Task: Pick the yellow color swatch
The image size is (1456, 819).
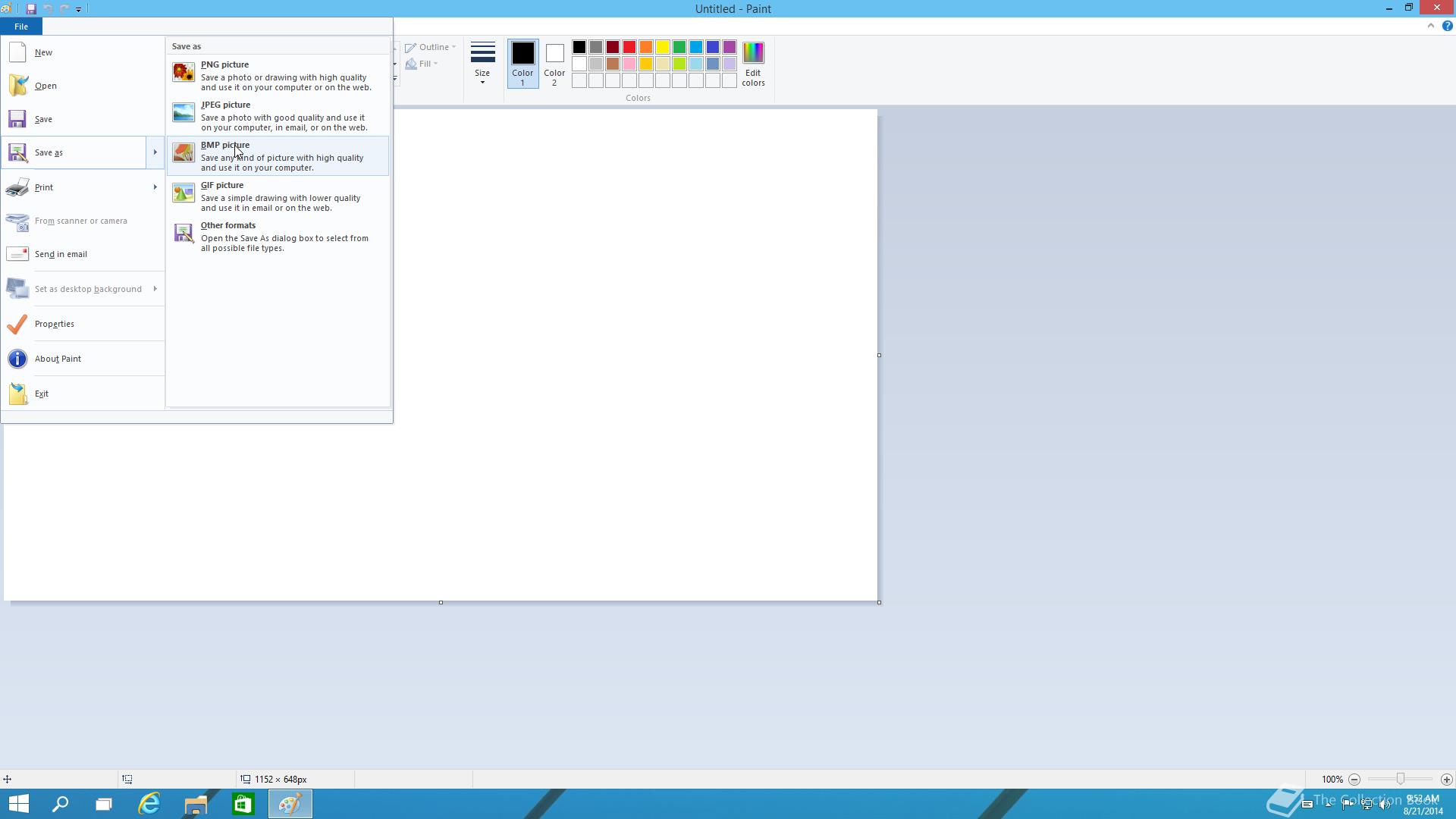Action: pos(663,47)
